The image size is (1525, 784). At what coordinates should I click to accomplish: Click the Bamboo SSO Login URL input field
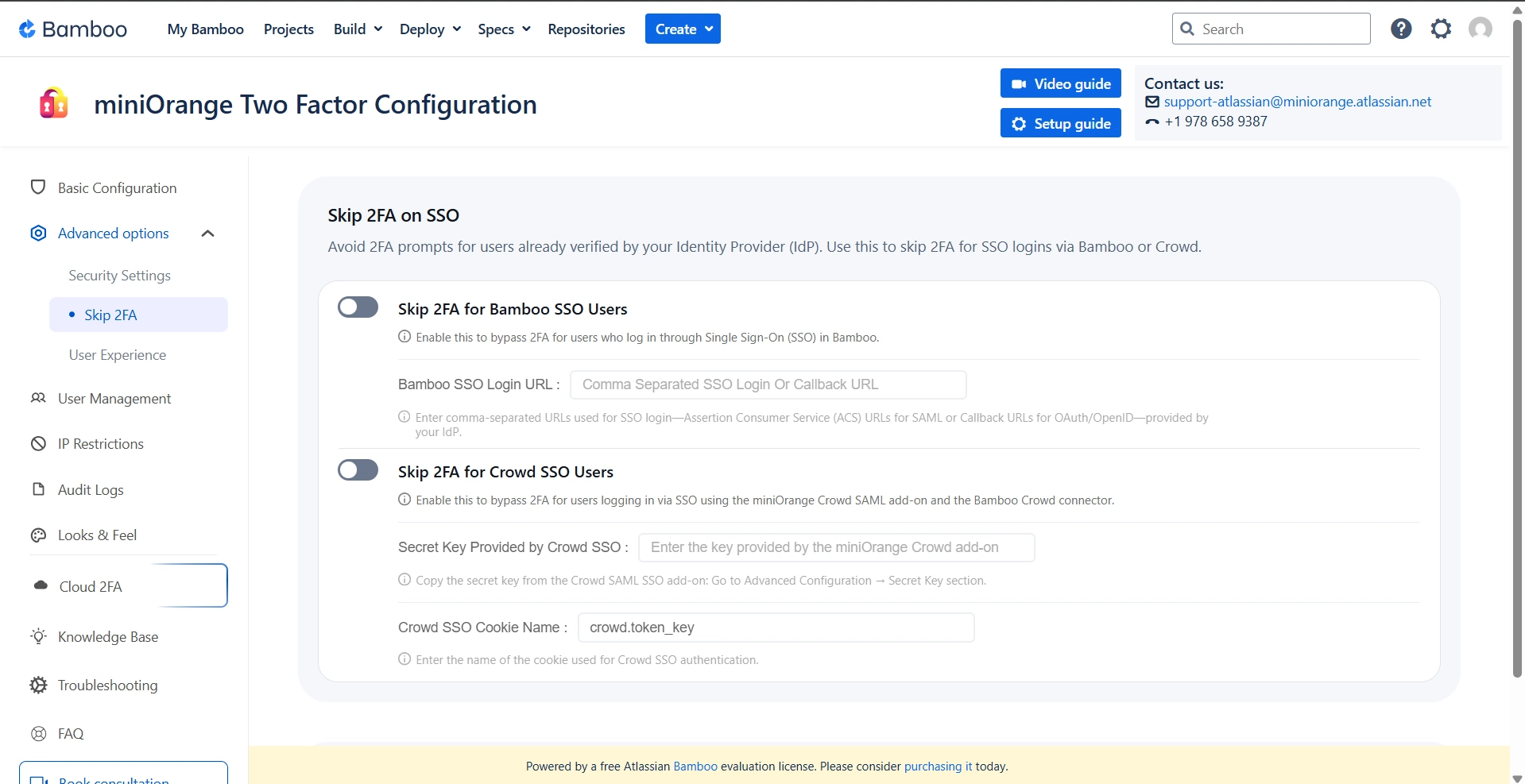pyautogui.click(x=768, y=384)
